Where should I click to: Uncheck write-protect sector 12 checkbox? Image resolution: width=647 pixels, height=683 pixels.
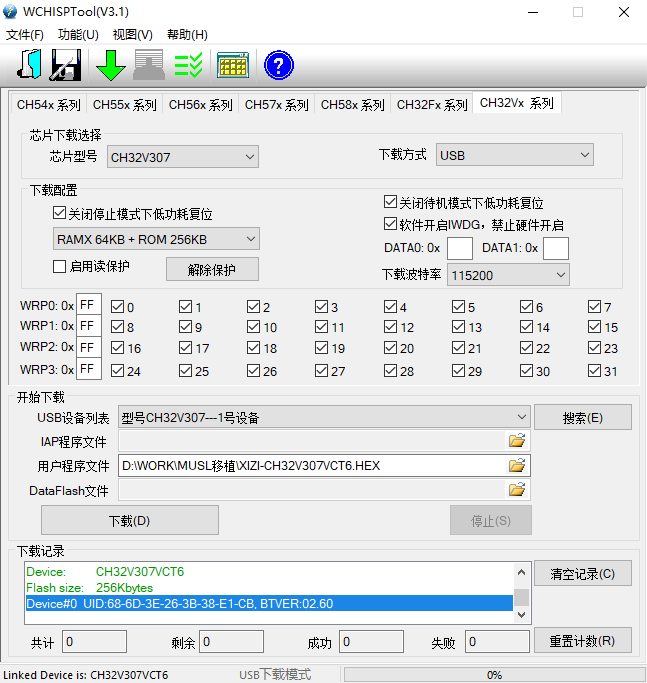390,327
